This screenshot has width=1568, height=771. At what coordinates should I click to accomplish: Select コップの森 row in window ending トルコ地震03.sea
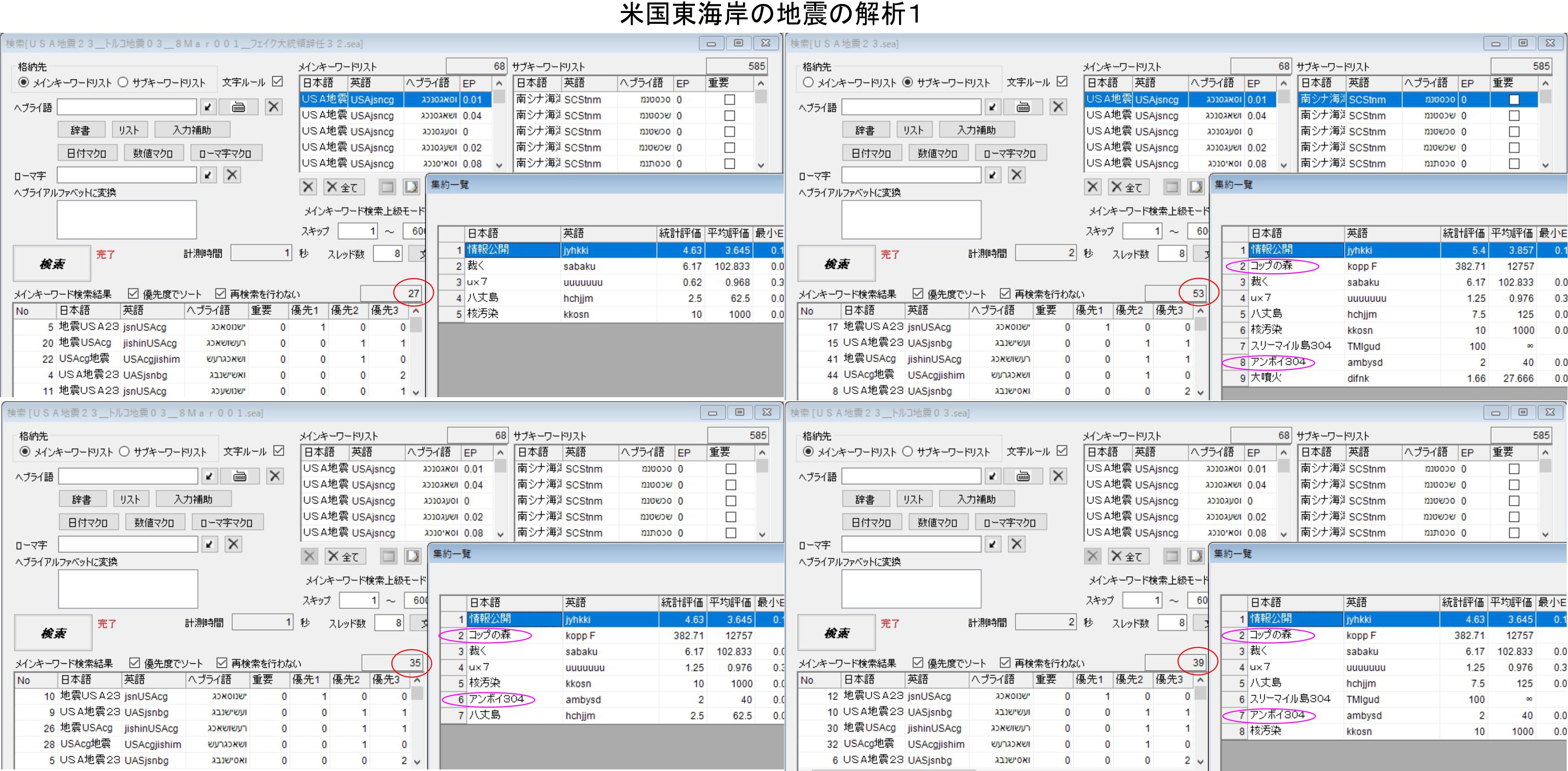click(1394, 635)
